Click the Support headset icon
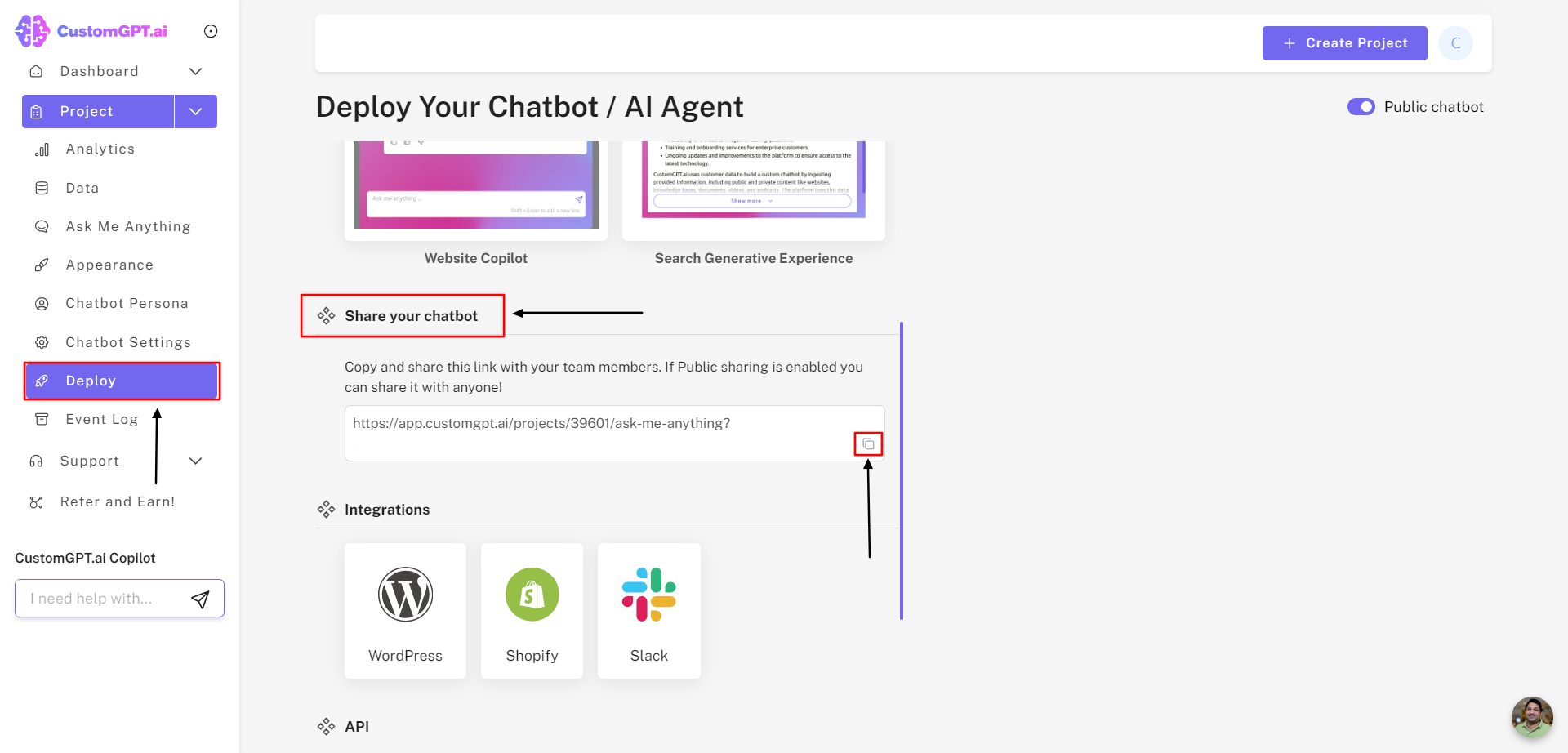This screenshot has height=753, width=1568. tap(36, 461)
